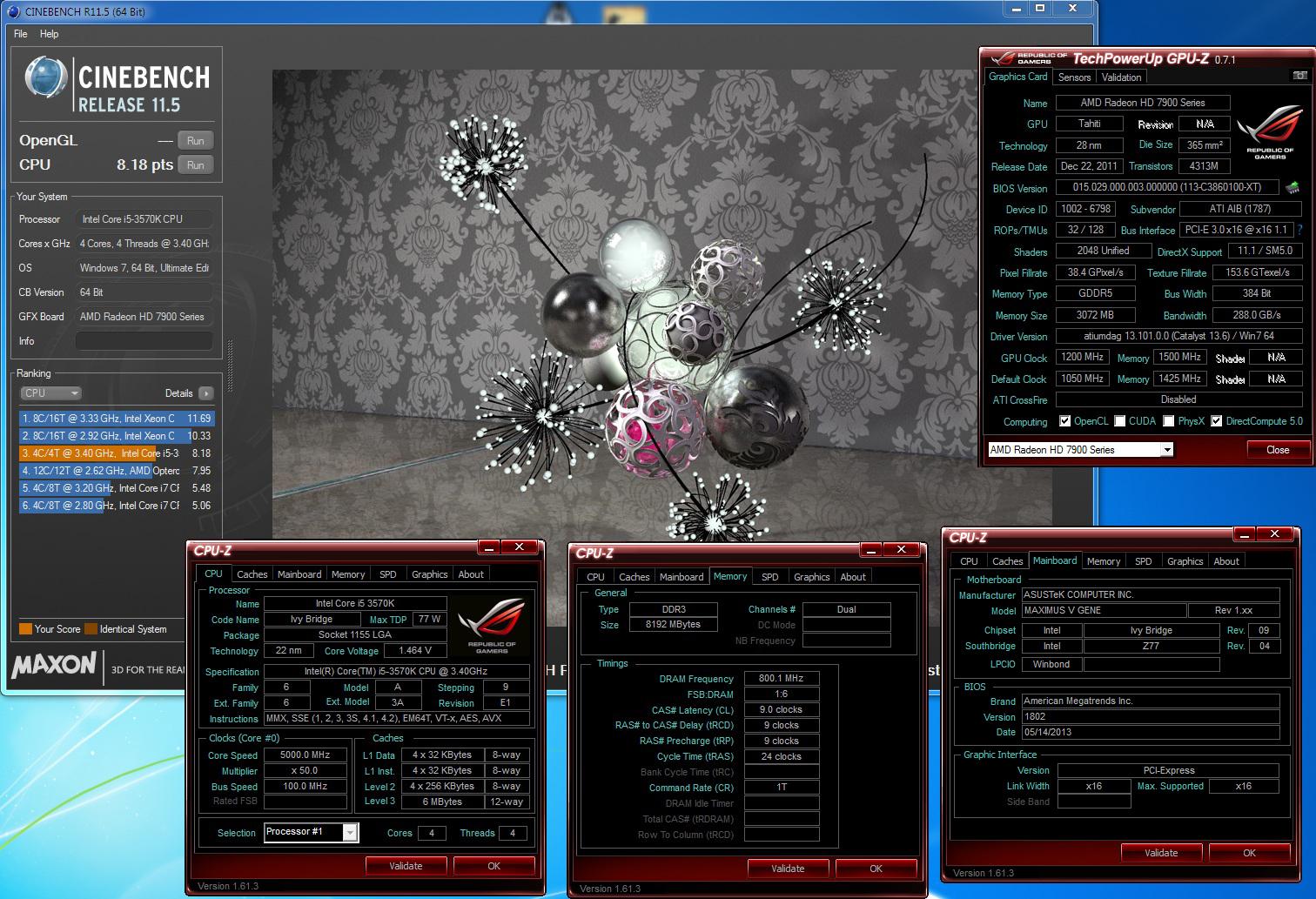Run the CPU benchmark

[196, 165]
